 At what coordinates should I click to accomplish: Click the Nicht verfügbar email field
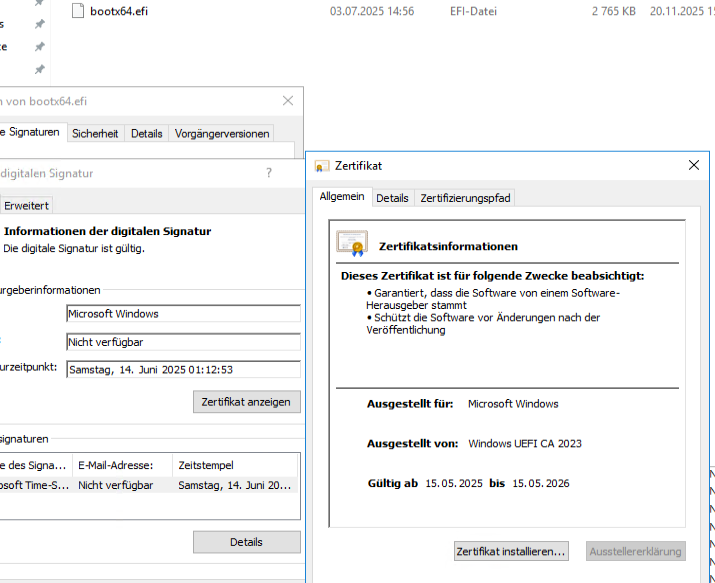point(183,342)
